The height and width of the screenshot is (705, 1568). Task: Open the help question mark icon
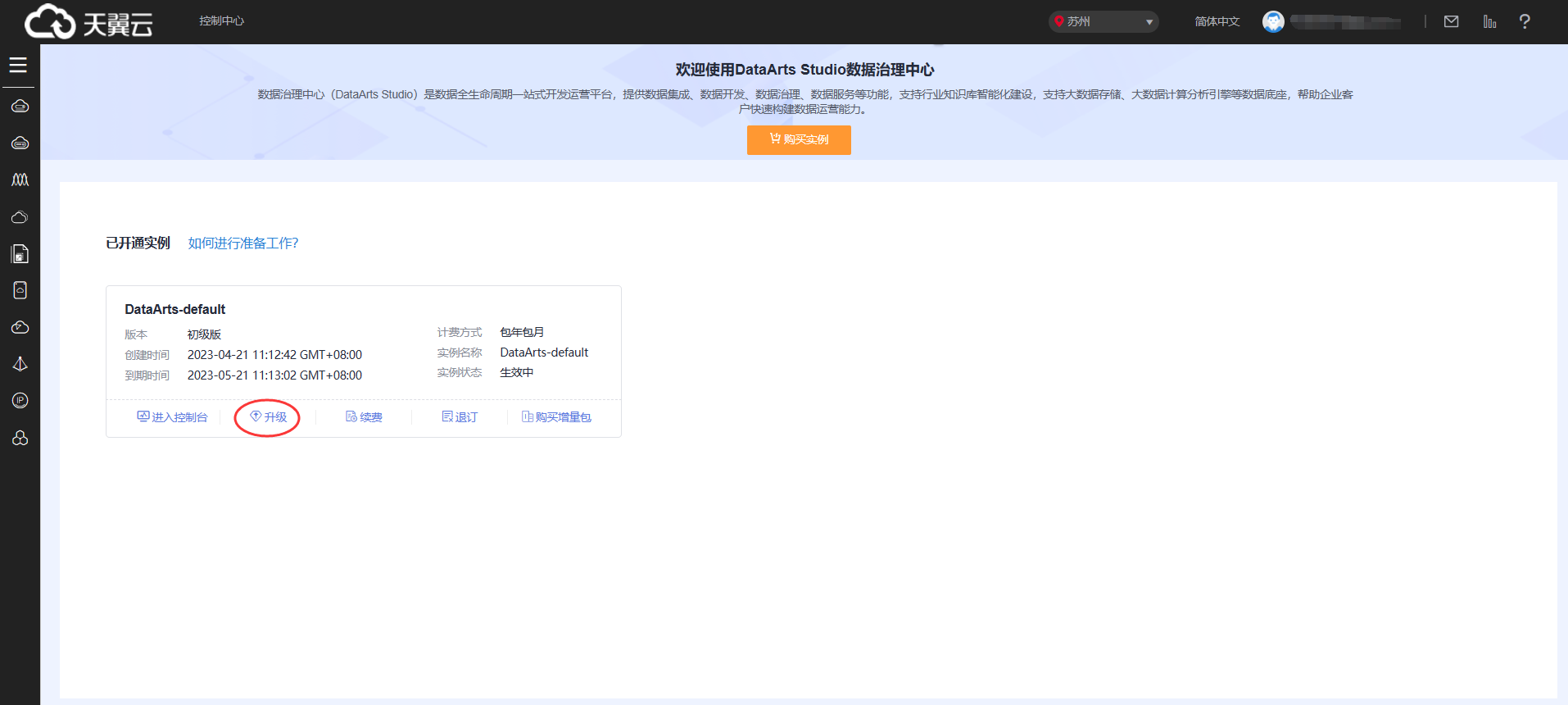click(1525, 21)
